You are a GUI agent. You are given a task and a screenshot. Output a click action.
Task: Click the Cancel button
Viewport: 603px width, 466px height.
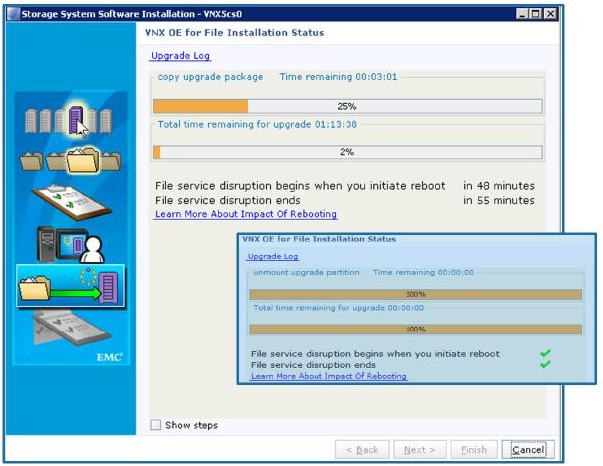(528, 449)
